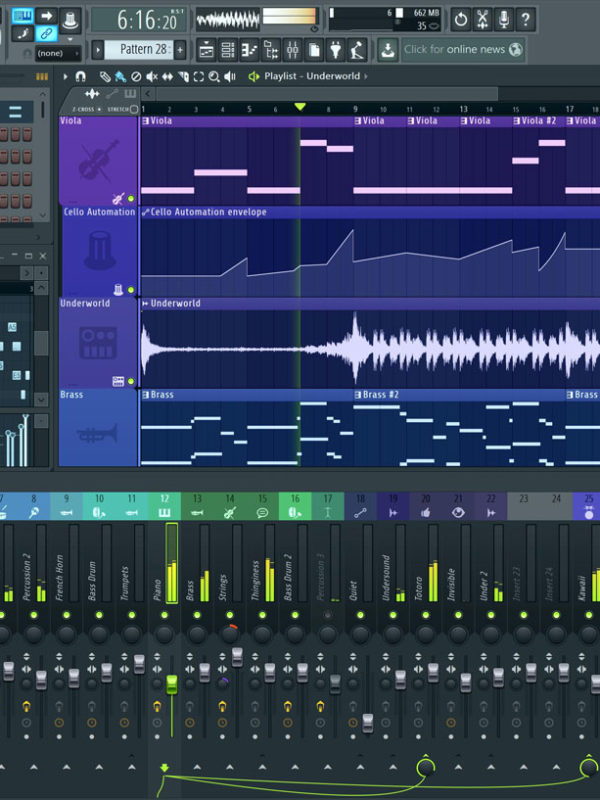Screen dimensions: 600x800
Task: Select the Mute tool in playlist toolbar
Action: (x=151, y=76)
